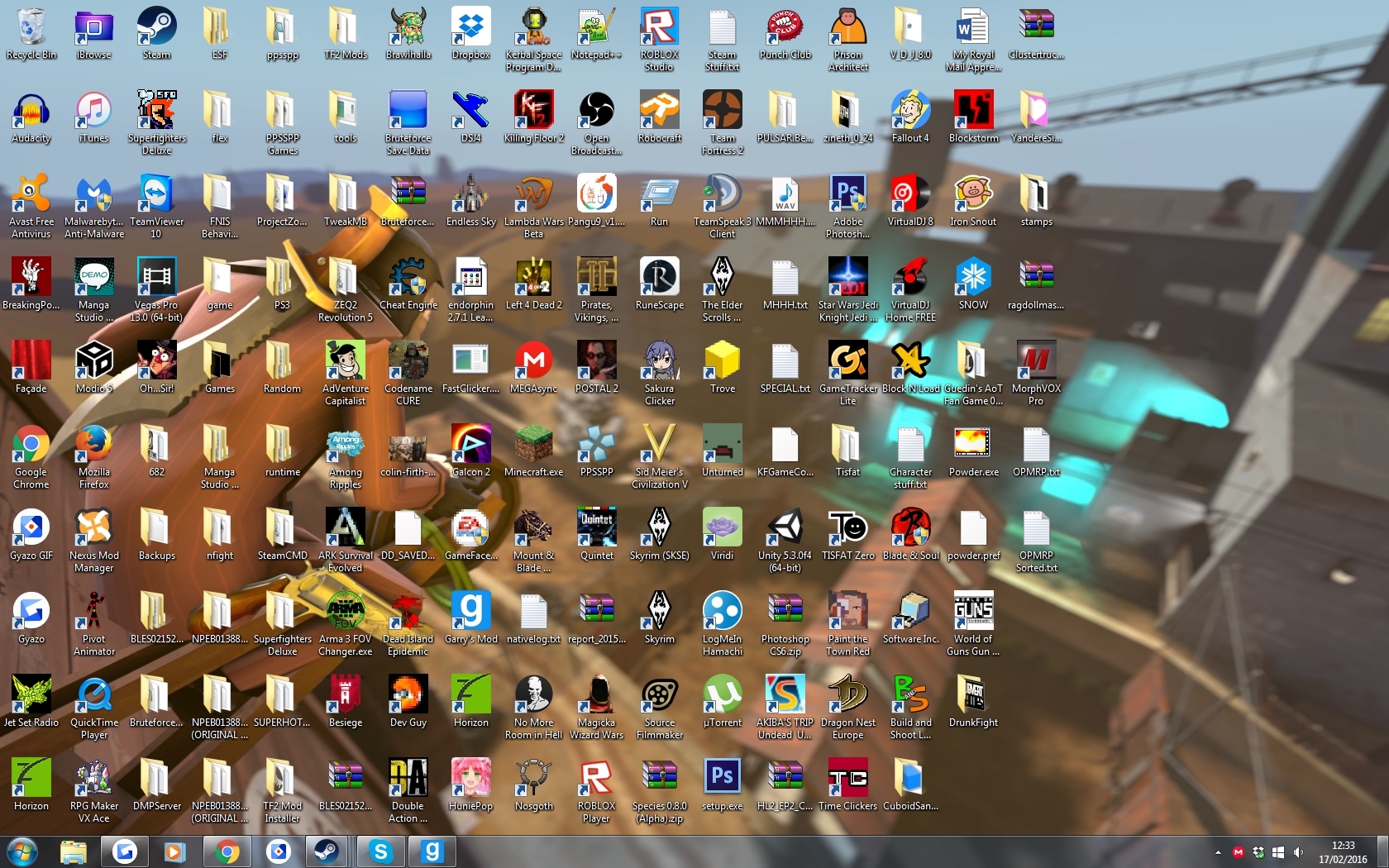Screen dimensions: 1389x868
Task: Click the Unturned desktop icon
Action: point(723,451)
